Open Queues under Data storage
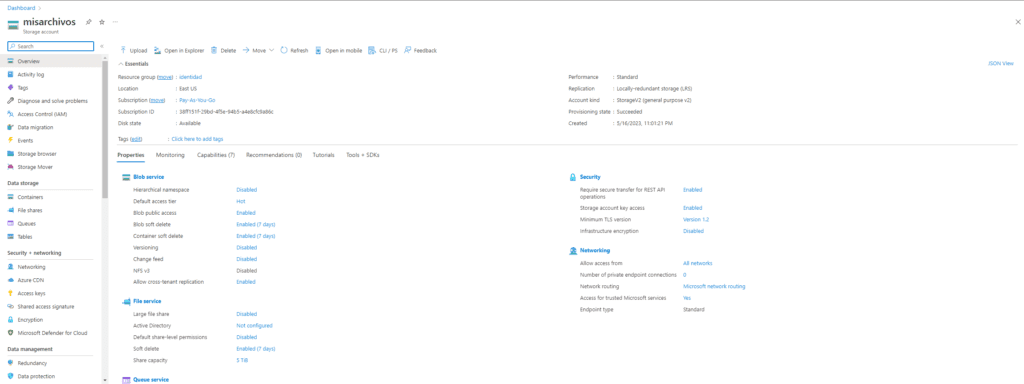This screenshot has width=1024, height=384. tap(26, 223)
